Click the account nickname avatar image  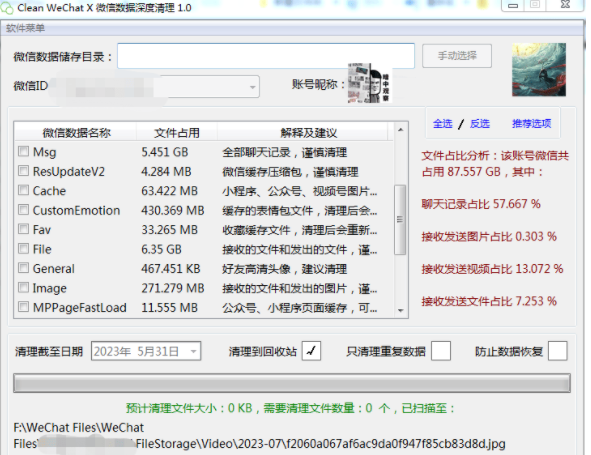tap(370, 83)
